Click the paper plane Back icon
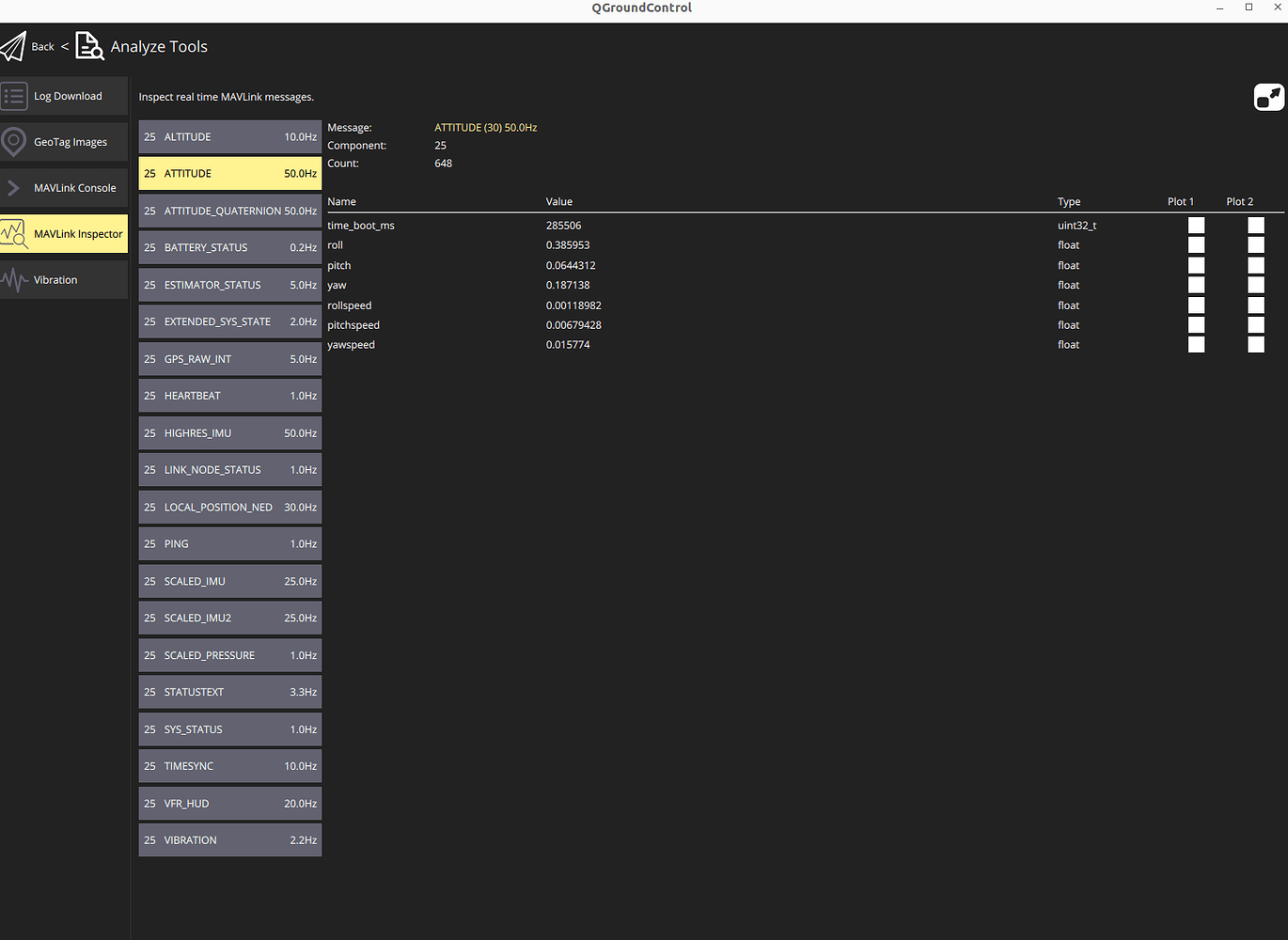The width and height of the screenshot is (1288, 940). [13, 46]
